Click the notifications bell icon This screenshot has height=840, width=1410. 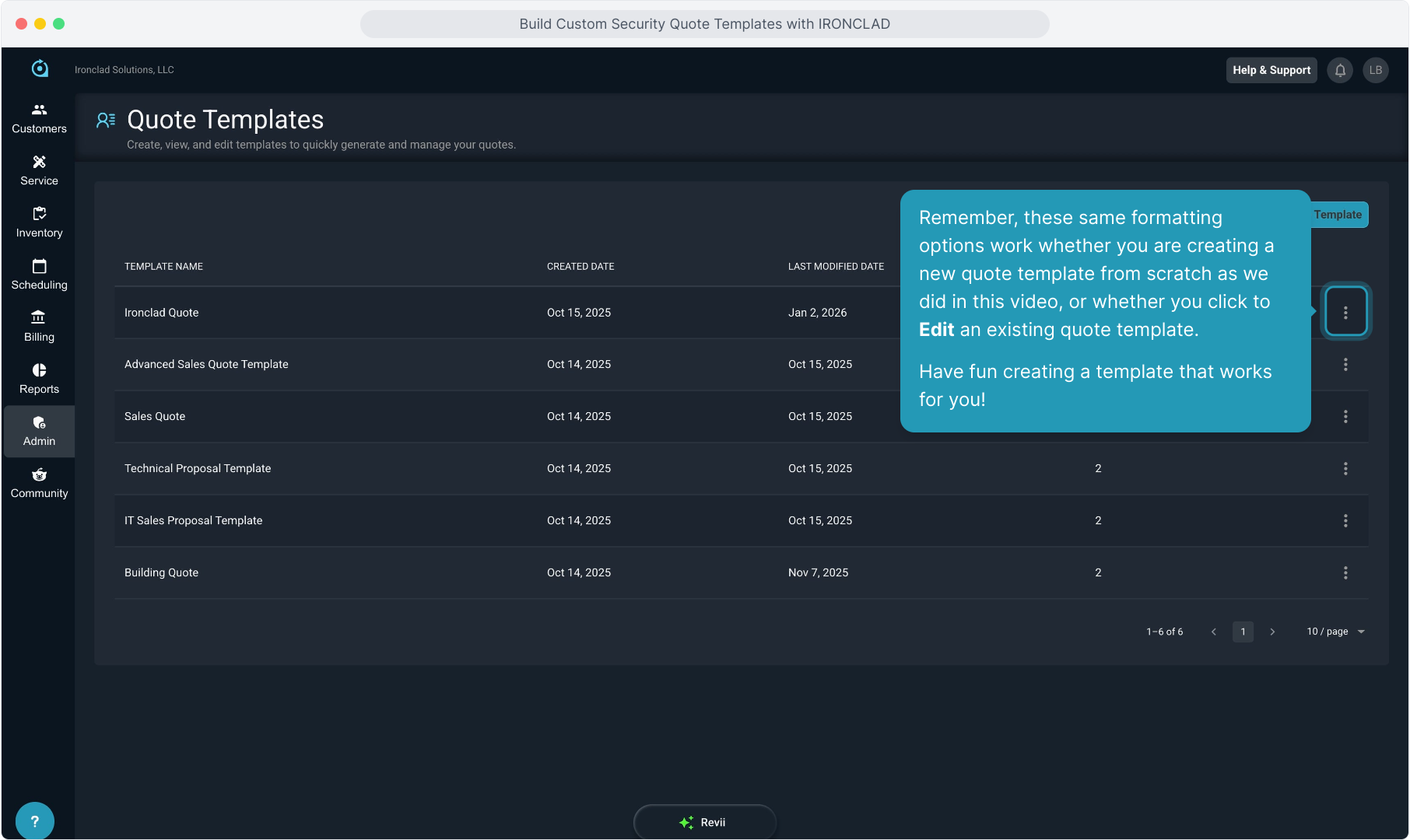tap(1340, 70)
